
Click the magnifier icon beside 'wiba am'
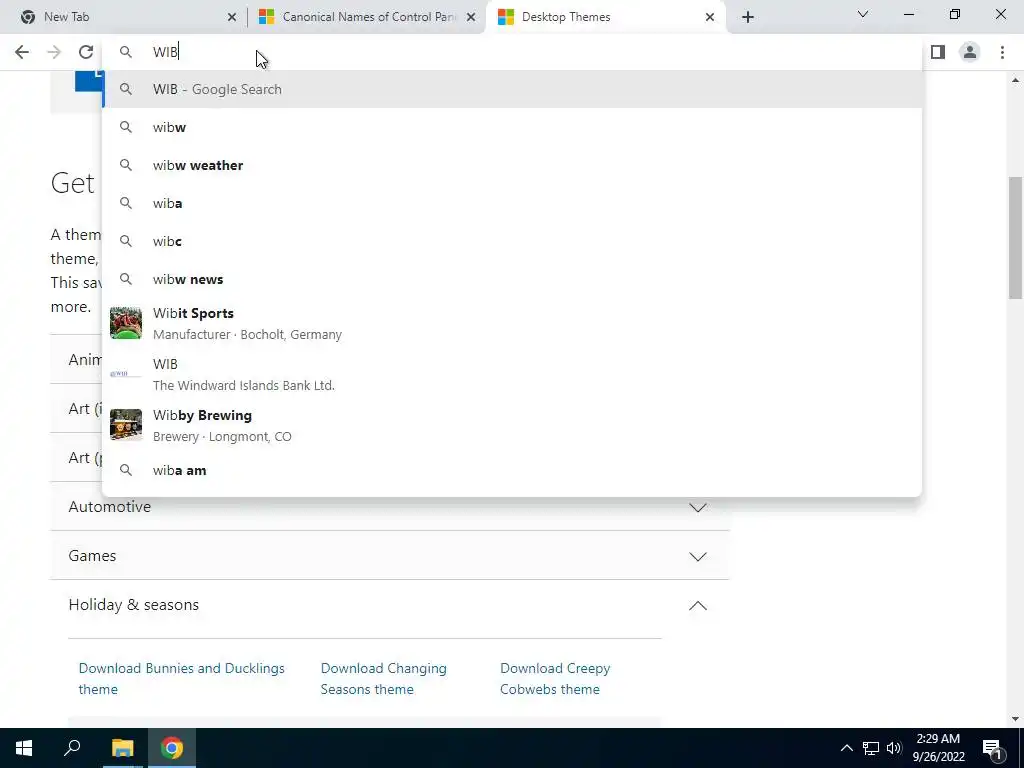(x=125, y=470)
